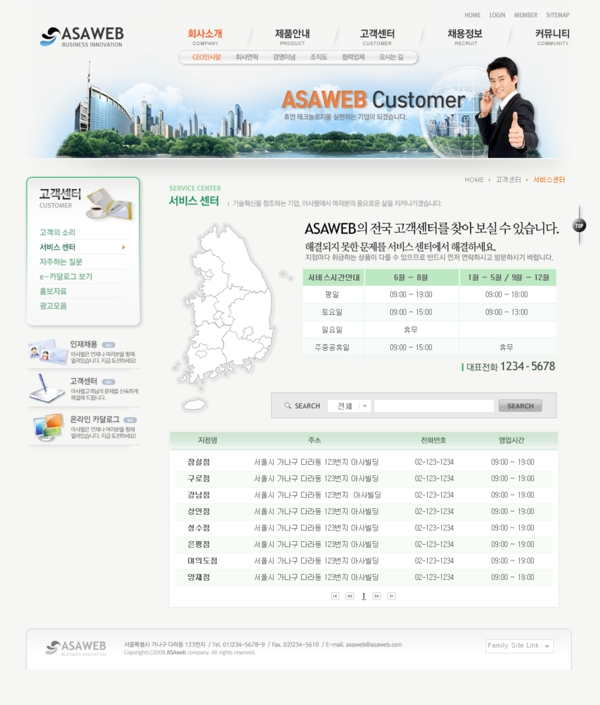Click the 대표전화 1234-5678 phone number
600x705 pixels.
(510, 366)
